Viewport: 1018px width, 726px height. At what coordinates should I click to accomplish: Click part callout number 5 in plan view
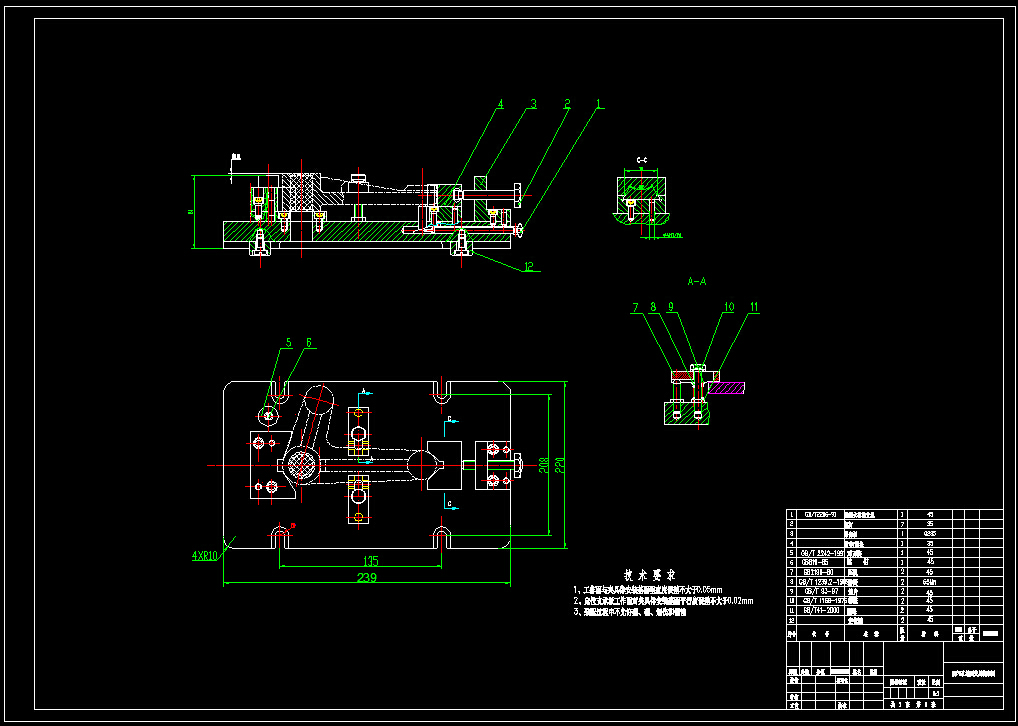coord(288,342)
